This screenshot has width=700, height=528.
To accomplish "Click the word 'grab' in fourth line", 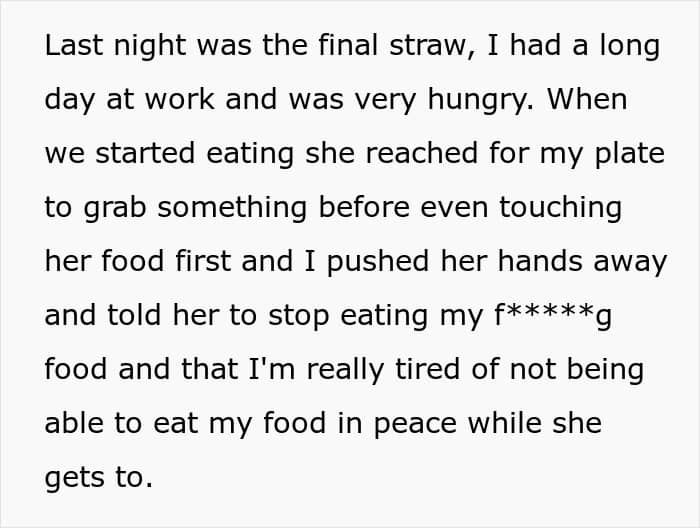I will (115, 208).
